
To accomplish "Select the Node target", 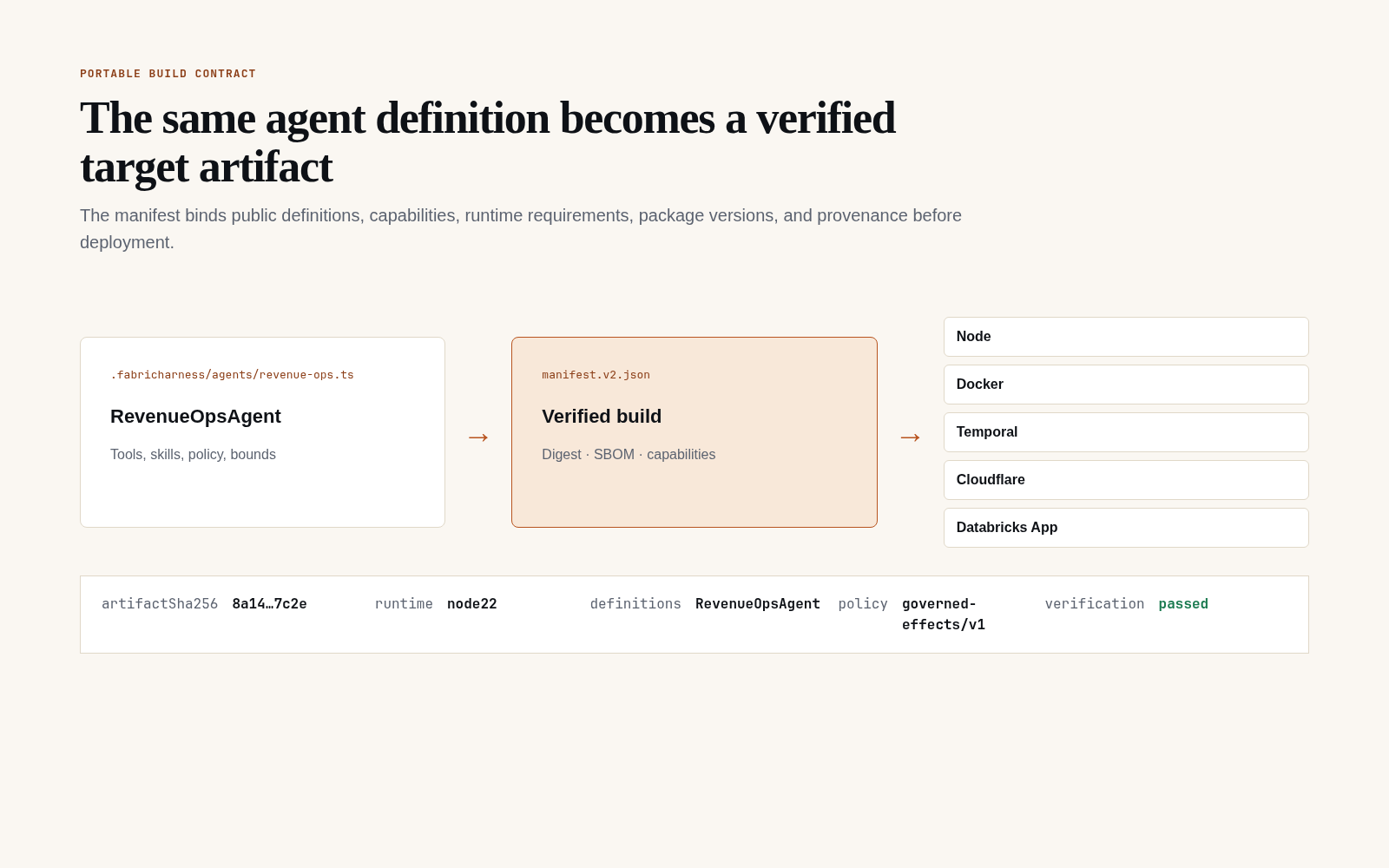I will click(1126, 337).
